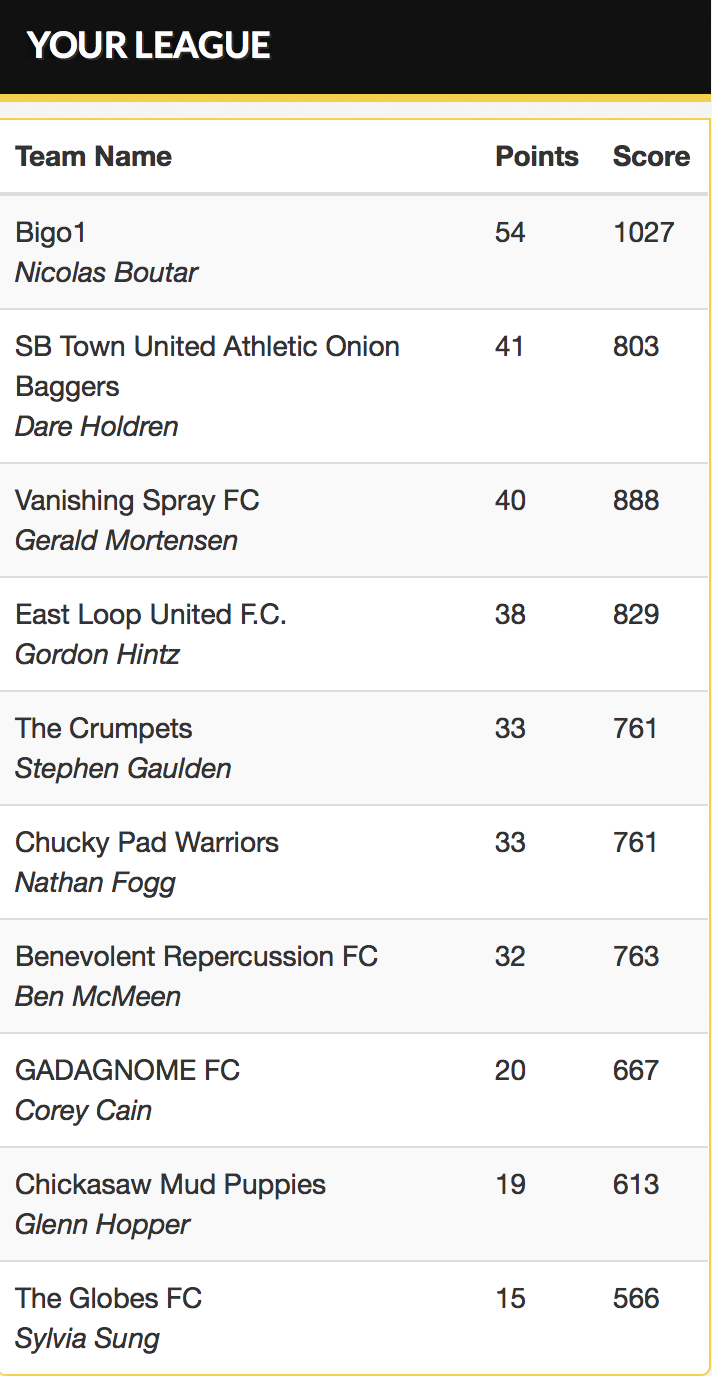Image resolution: width=712 pixels, height=1376 pixels.
Task: Open Vanishing Spray FC team
Action: coord(137,500)
